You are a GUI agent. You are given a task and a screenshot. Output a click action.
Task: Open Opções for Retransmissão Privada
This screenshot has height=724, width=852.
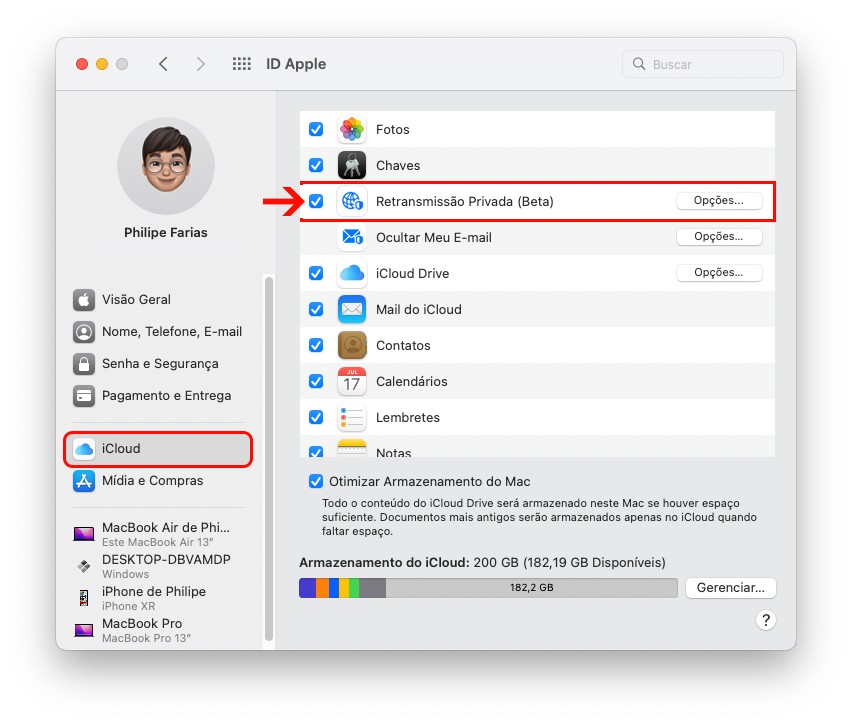[719, 201]
